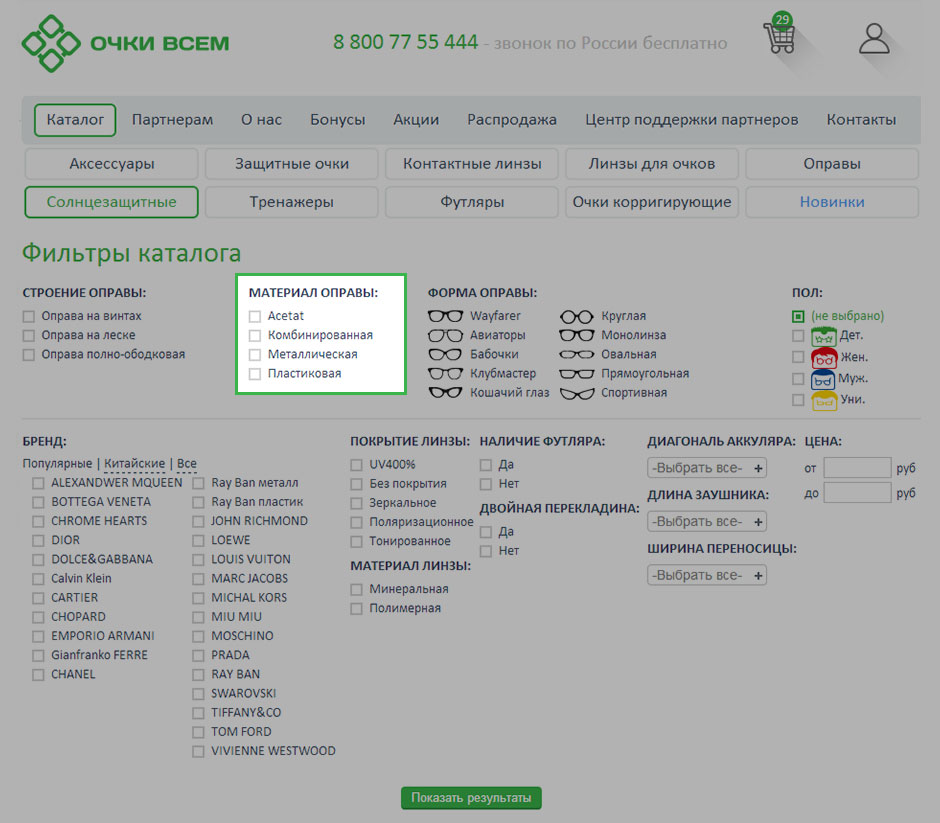Select the Жен. gender face icon
The image size is (940, 823).
click(824, 357)
